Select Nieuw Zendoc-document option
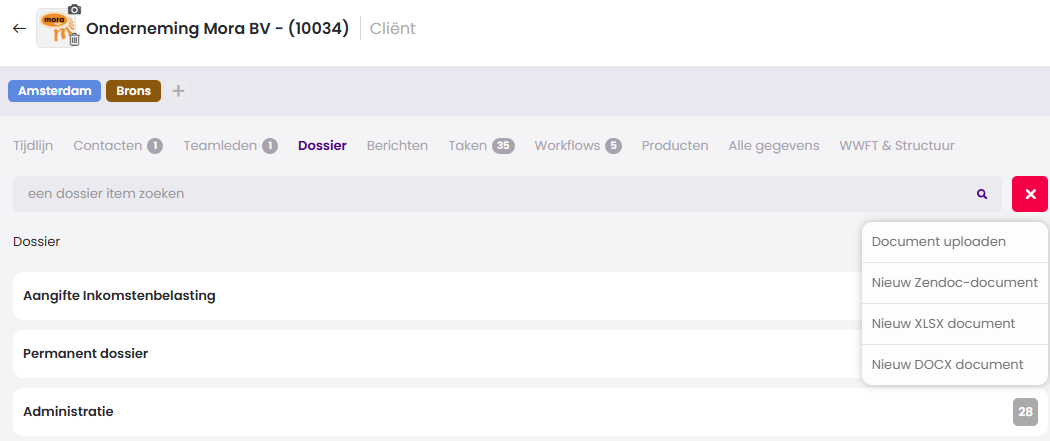 954,283
